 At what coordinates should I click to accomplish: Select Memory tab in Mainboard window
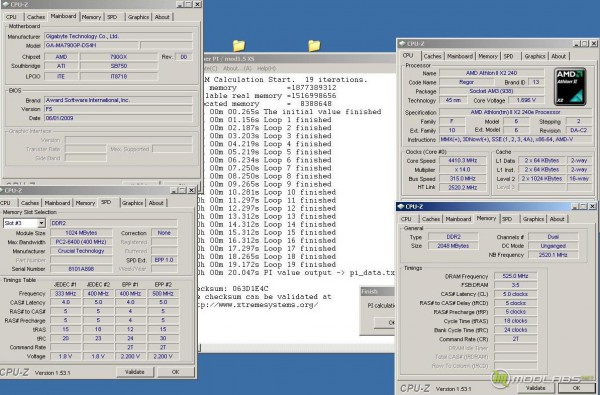pyautogui.click(x=91, y=17)
